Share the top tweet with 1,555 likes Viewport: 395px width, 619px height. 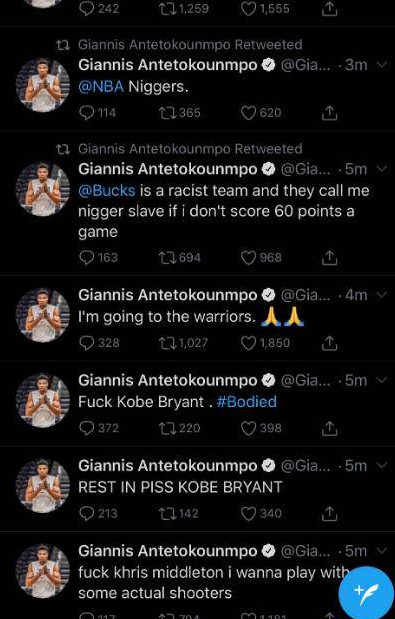[329, 9]
